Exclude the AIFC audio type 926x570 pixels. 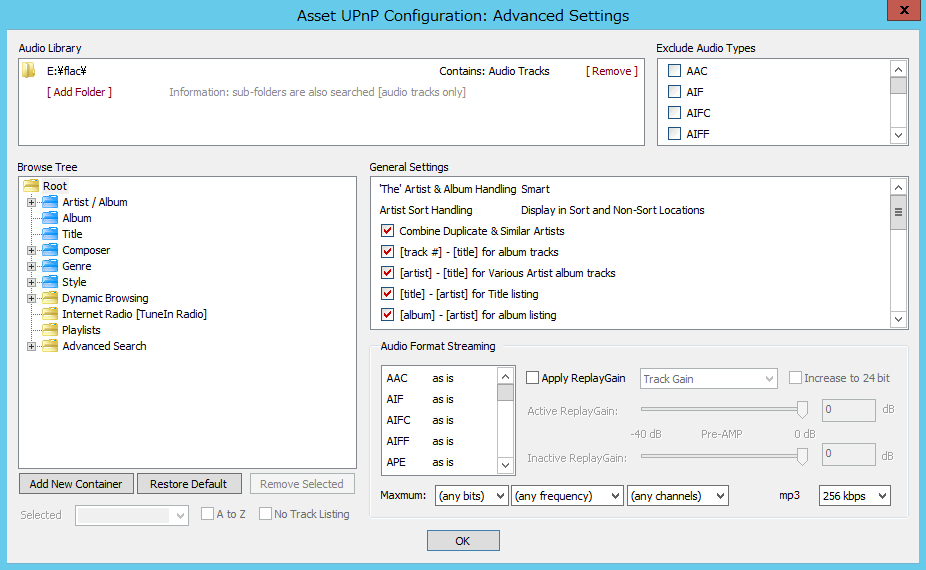[x=674, y=113]
